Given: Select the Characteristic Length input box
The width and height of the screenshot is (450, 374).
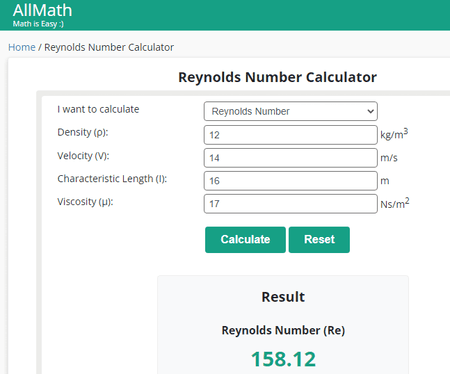Looking at the screenshot, I should pos(291,181).
